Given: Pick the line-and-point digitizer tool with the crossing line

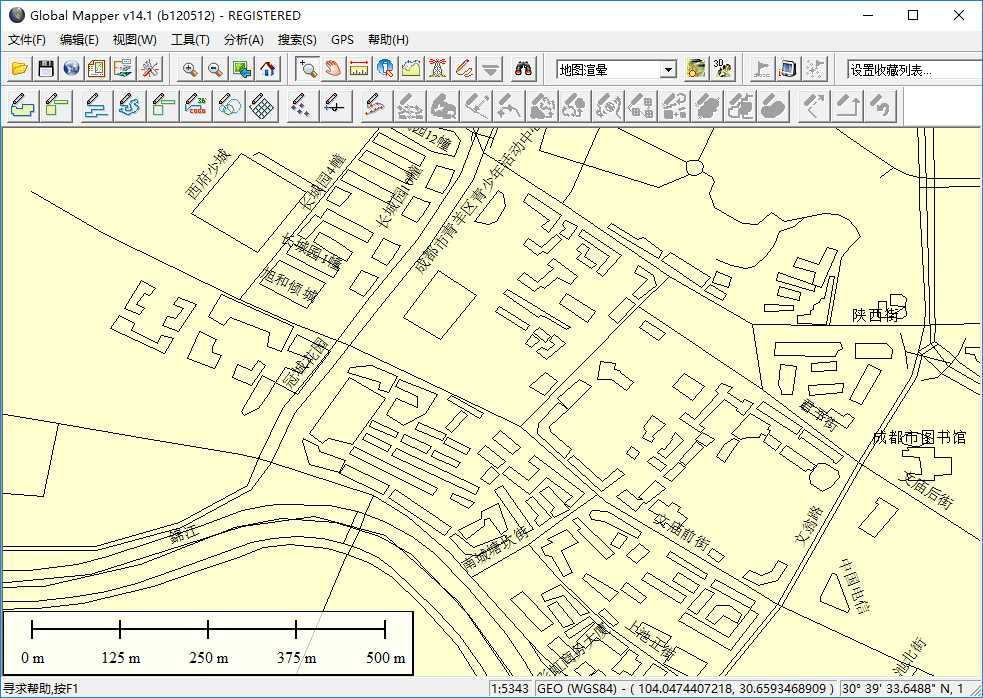Looking at the screenshot, I should coord(335,105).
